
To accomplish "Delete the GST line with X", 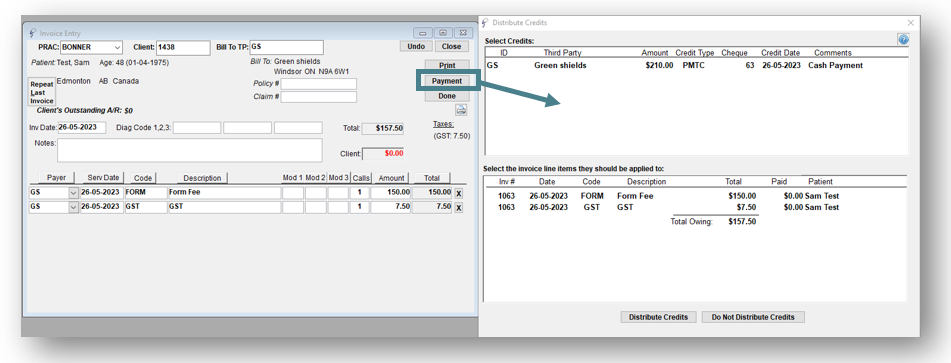I will tap(459, 208).
